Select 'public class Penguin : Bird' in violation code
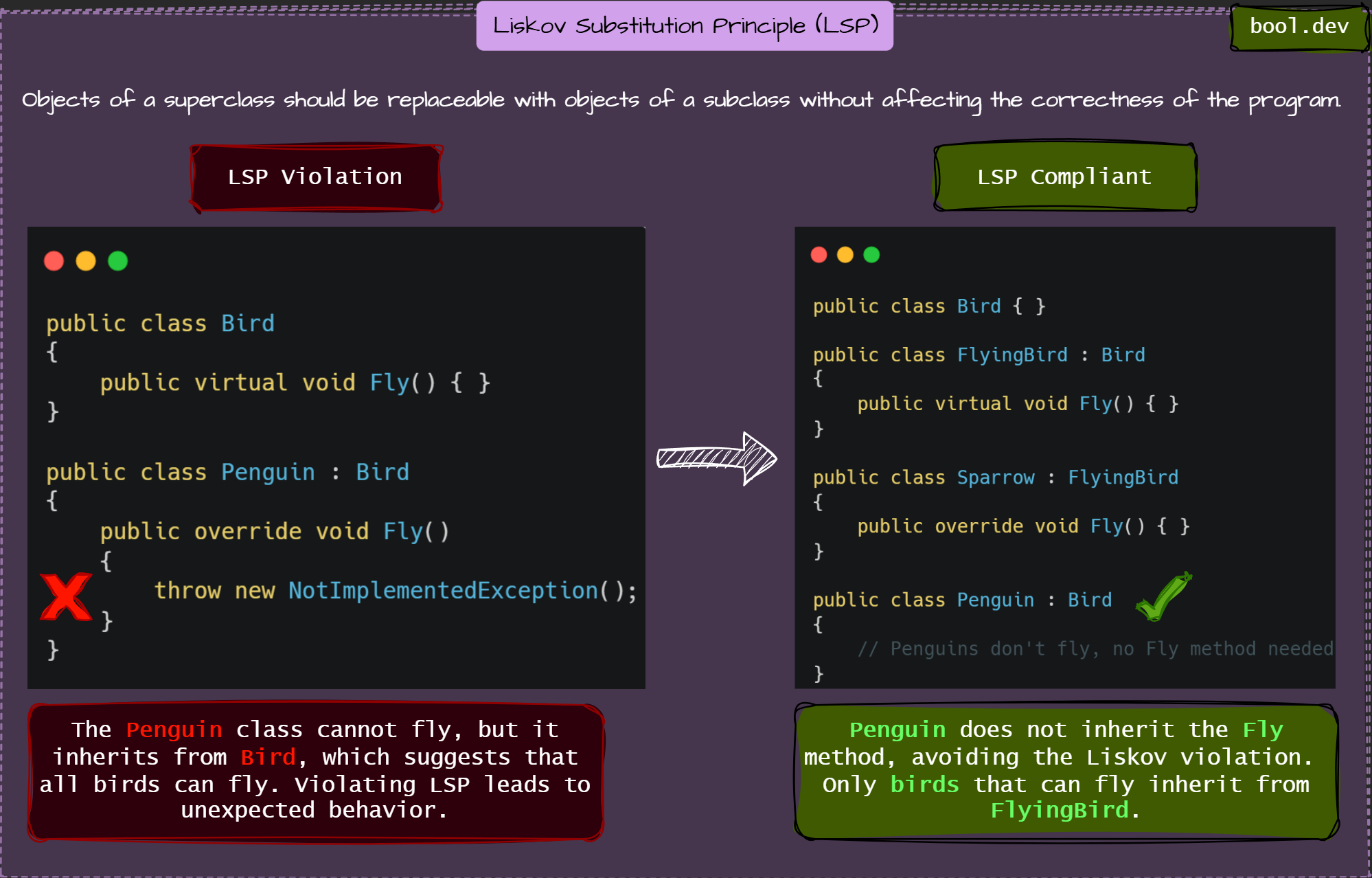This screenshot has height=878, width=1372. coord(227,472)
